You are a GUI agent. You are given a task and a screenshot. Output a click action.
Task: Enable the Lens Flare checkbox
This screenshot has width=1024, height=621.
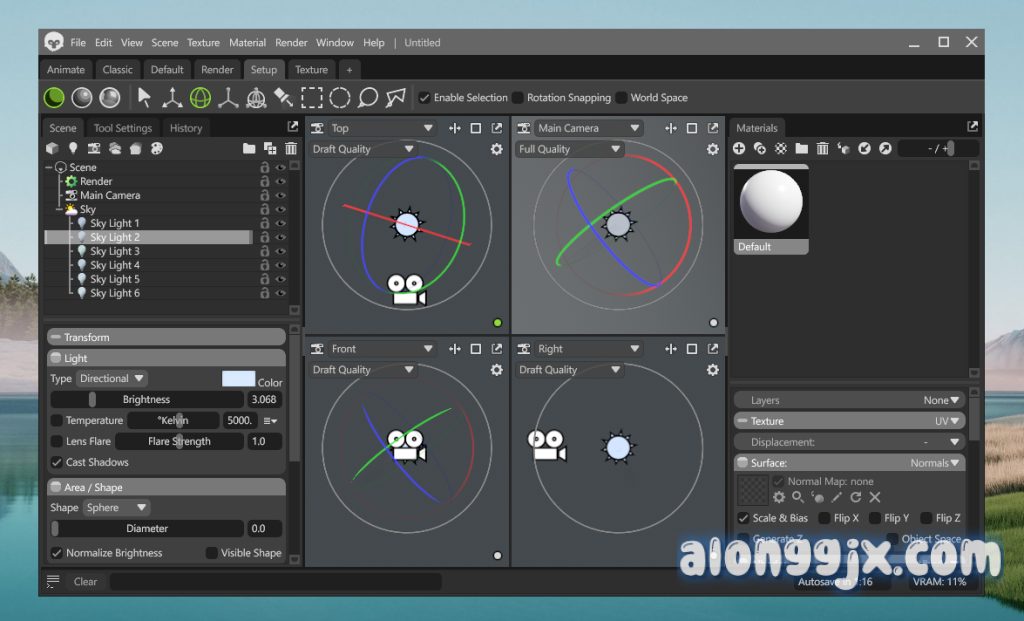click(x=57, y=441)
